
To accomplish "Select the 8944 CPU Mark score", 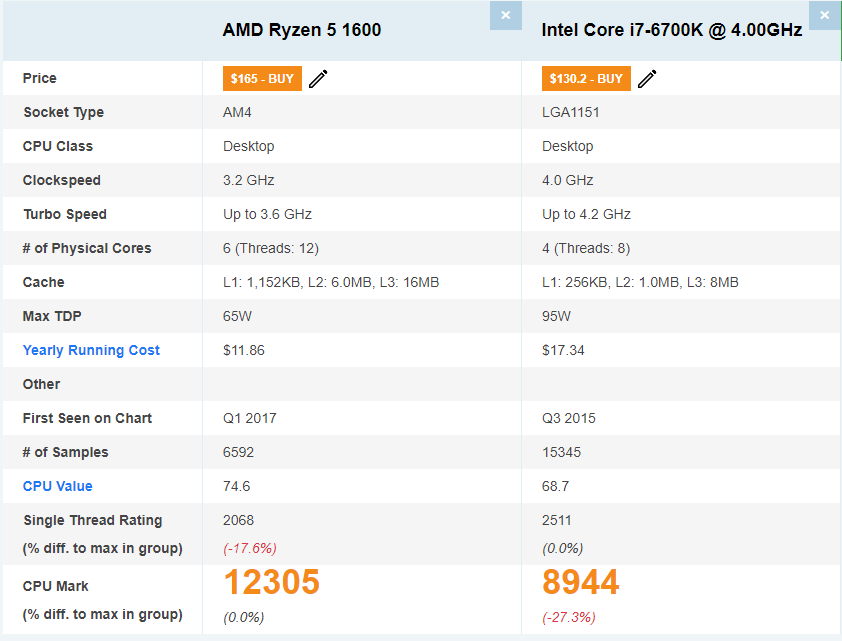I will (x=580, y=582).
